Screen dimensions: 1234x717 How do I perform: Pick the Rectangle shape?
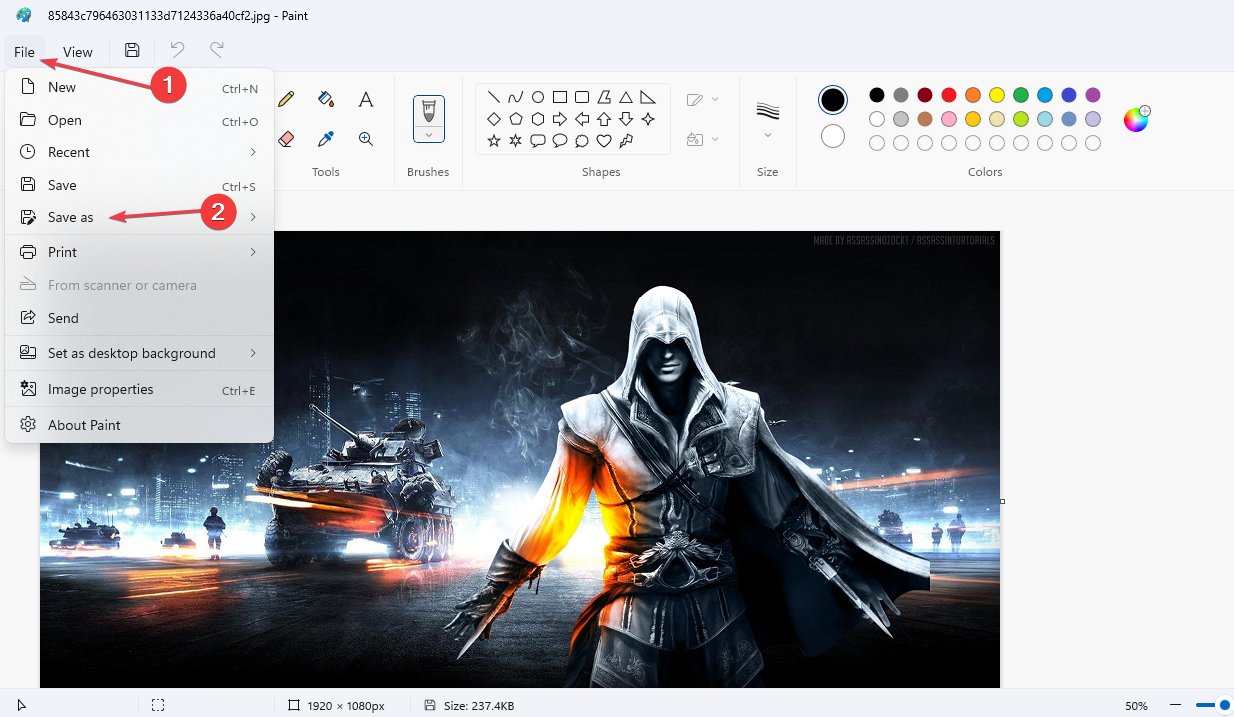(560, 97)
